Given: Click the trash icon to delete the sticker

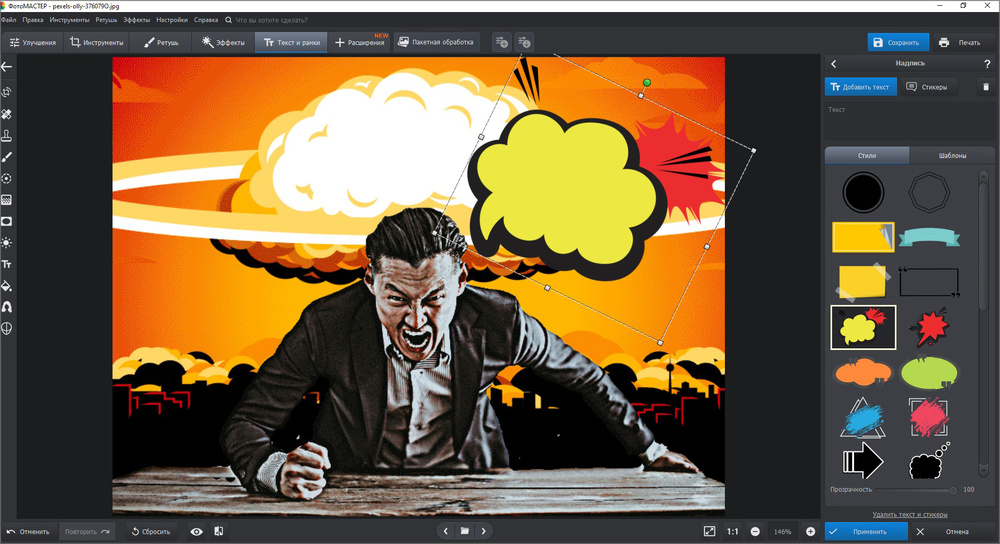Looking at the screenshot, I should [x=985, y=87].
